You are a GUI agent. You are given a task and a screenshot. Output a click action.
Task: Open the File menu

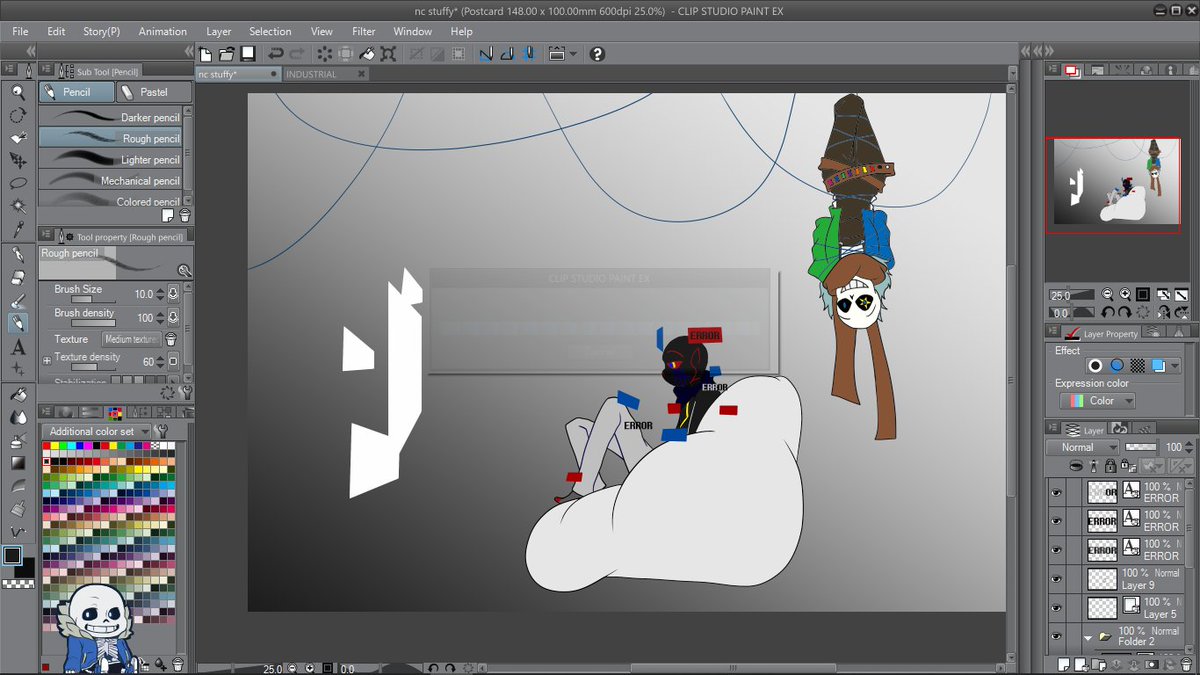point(20,31)
